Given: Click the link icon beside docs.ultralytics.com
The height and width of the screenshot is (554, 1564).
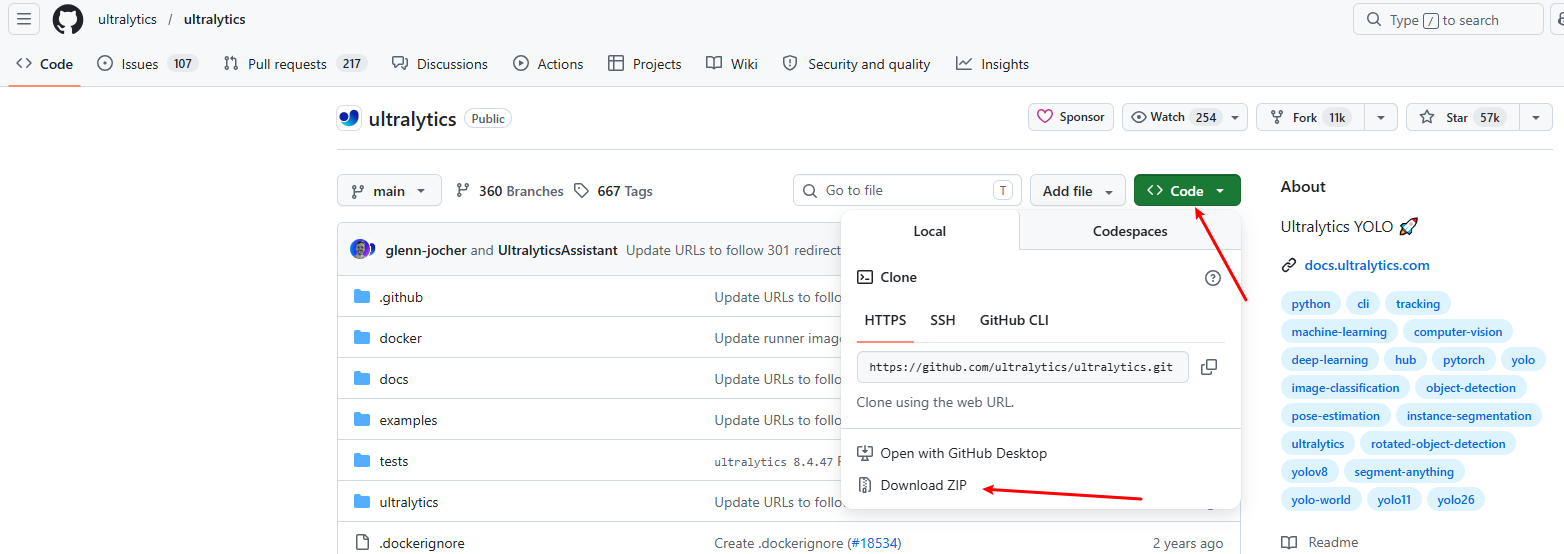Looking at the screenshot, I should [x=1289, y=266].
